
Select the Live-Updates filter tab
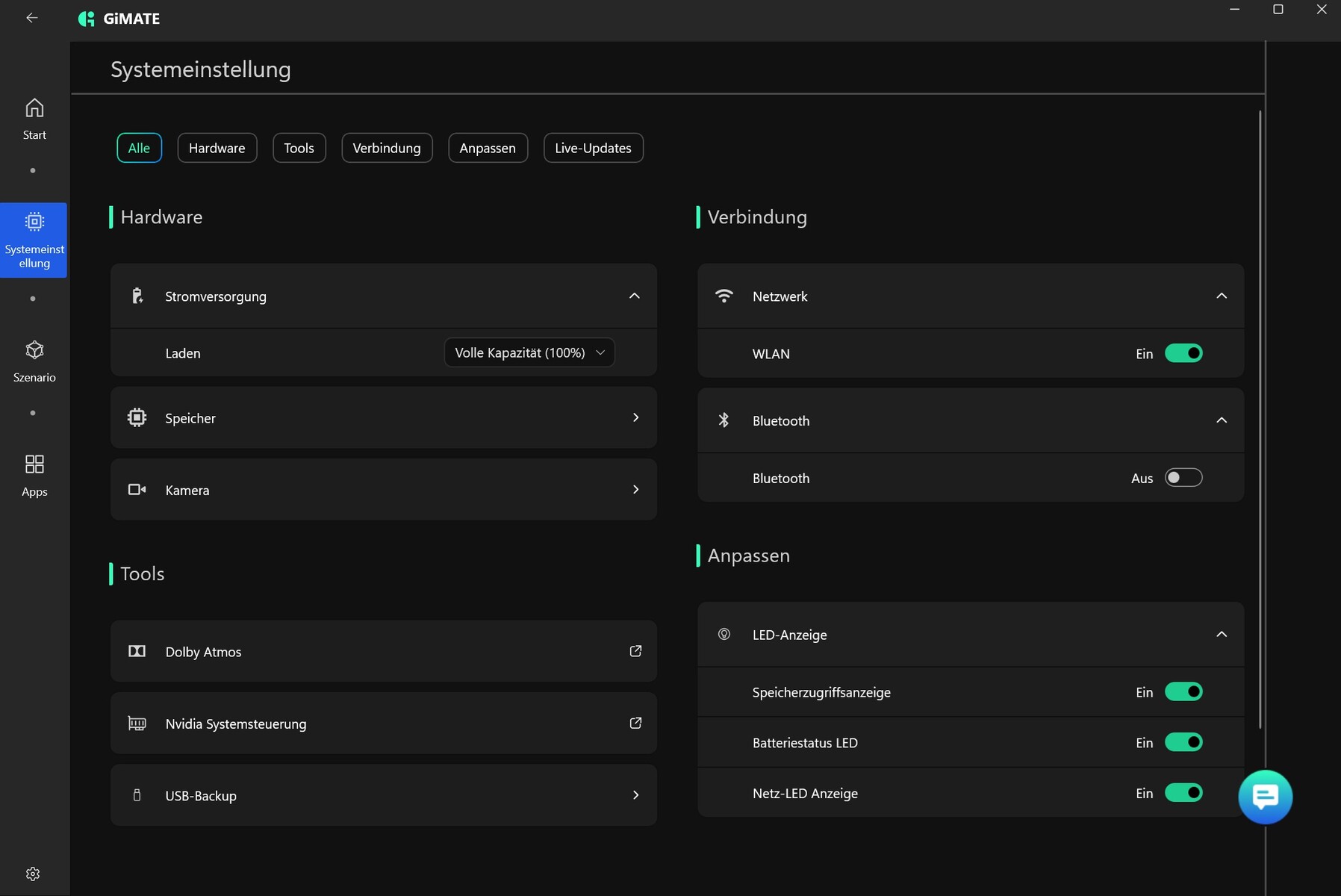pyautogui.click(x=593, y=148)
